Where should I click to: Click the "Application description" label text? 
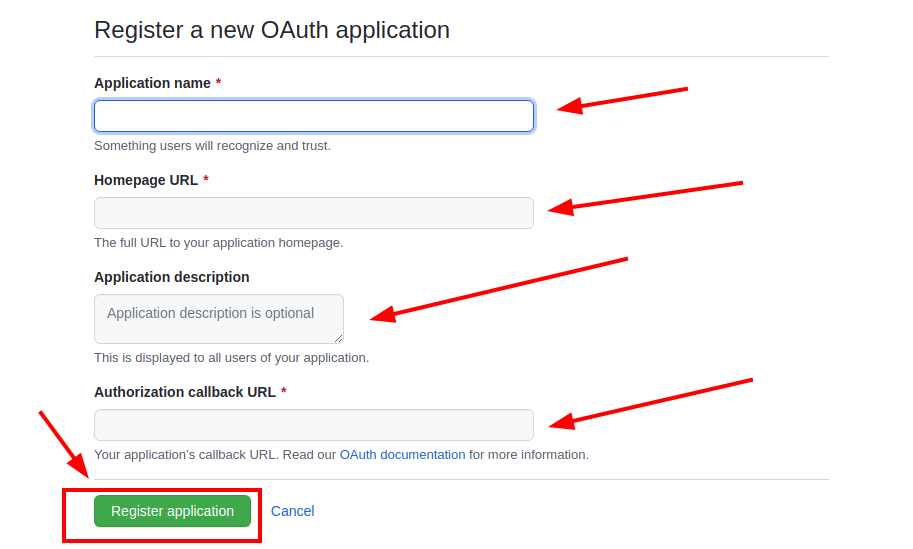pyautogui.click(x=171, y=277)
